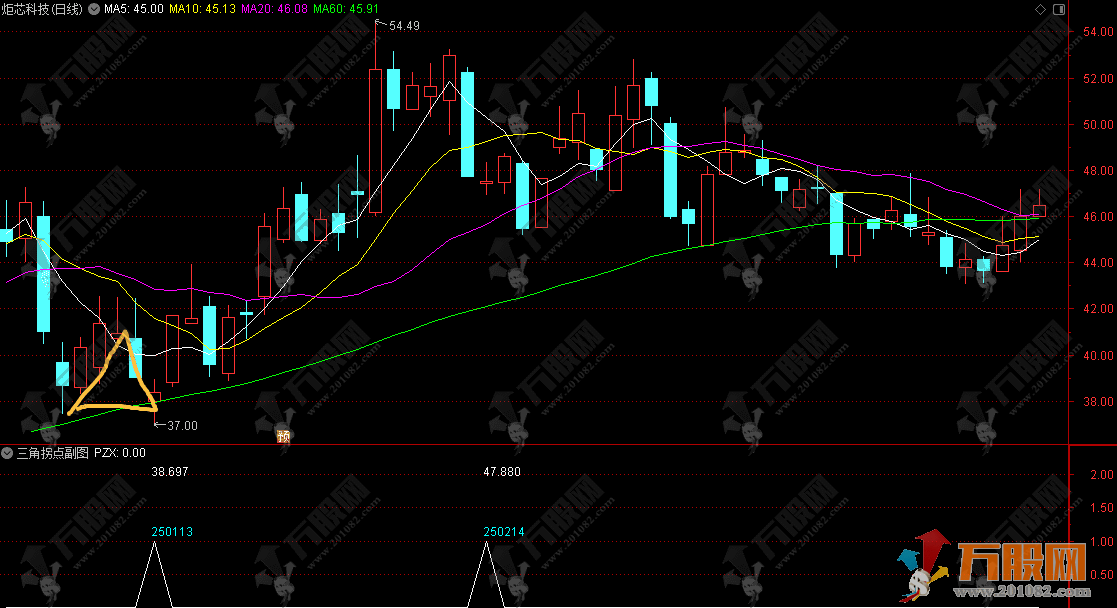Click the 38.00 price axis label
1117x608 pixels.
tap(1098, 401)
